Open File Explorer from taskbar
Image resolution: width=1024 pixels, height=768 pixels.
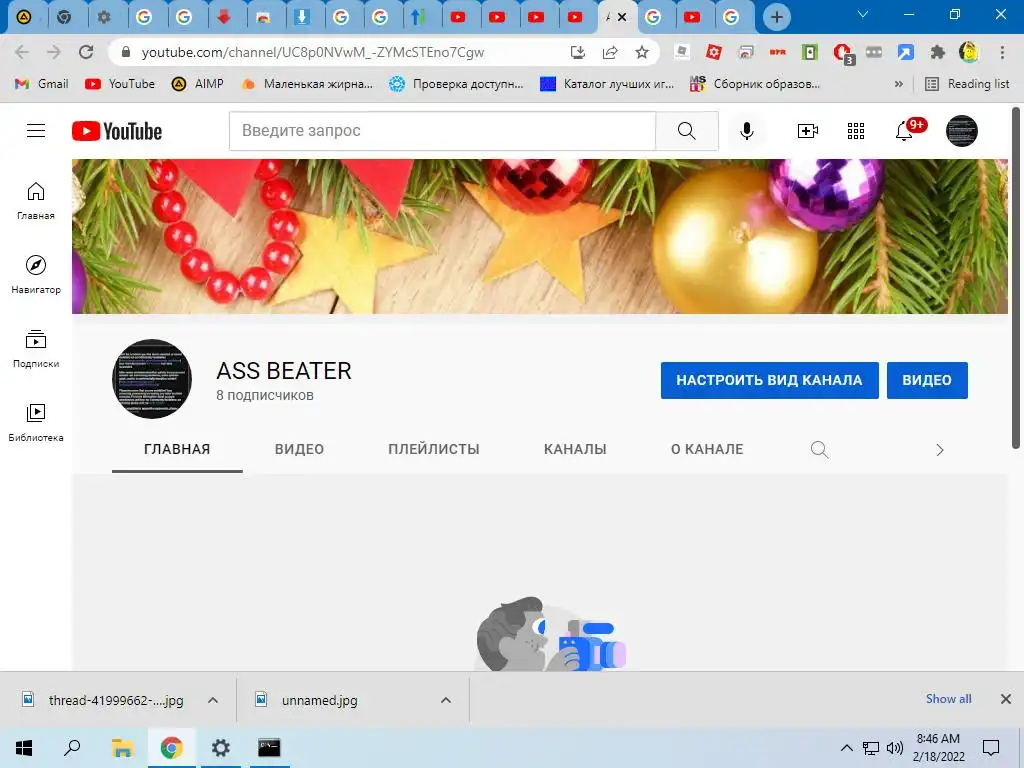click(x=121, y=748)
